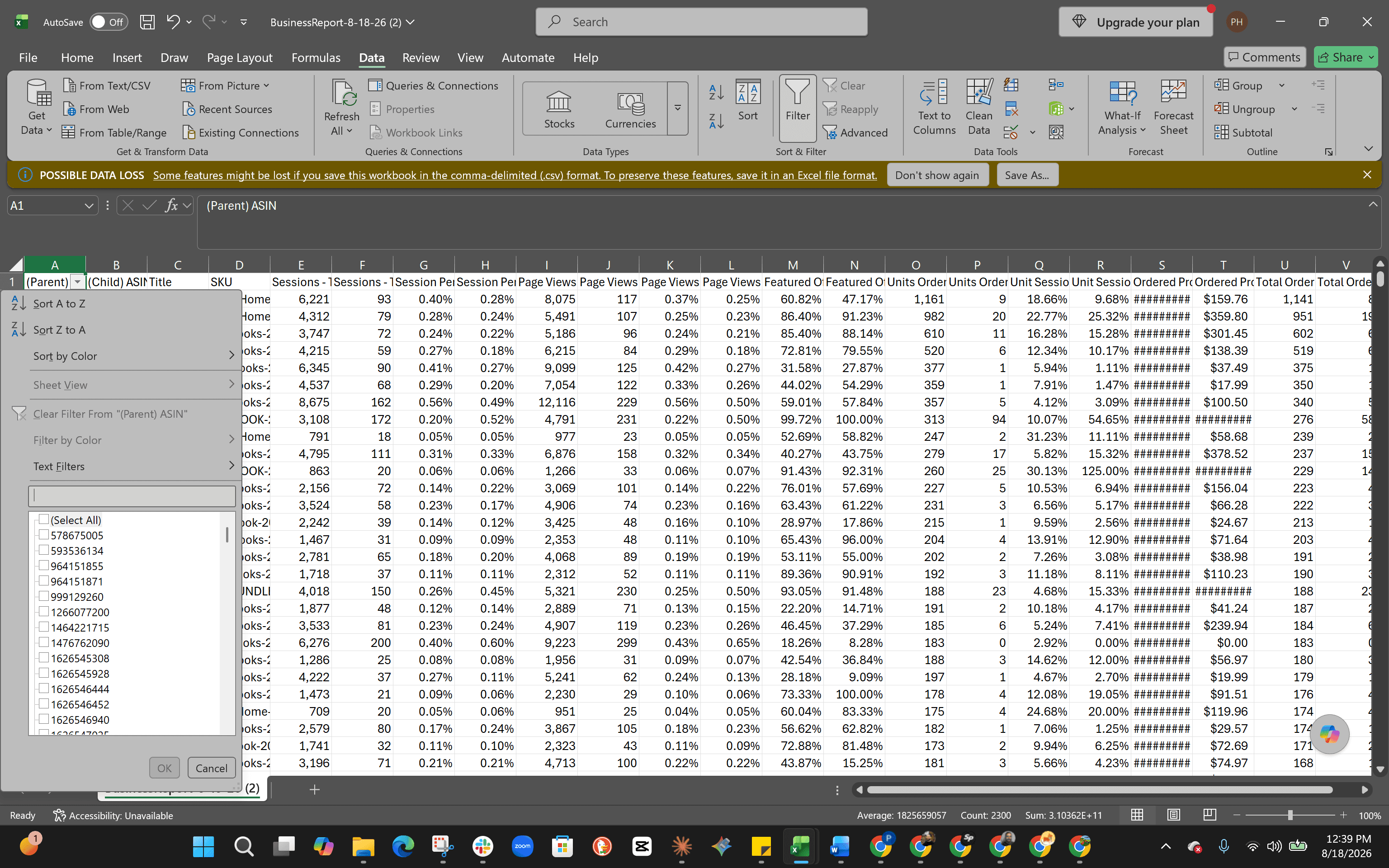
Task: Expand the Name Box dropdown
Action: pos(88,206)
